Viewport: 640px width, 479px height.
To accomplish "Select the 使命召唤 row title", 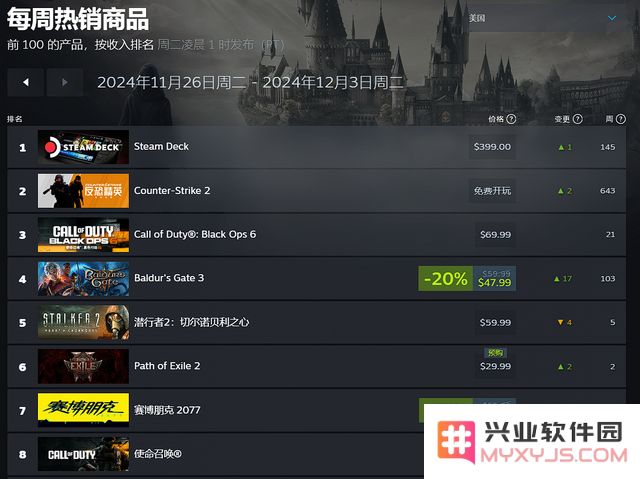I will pos(158,454).
